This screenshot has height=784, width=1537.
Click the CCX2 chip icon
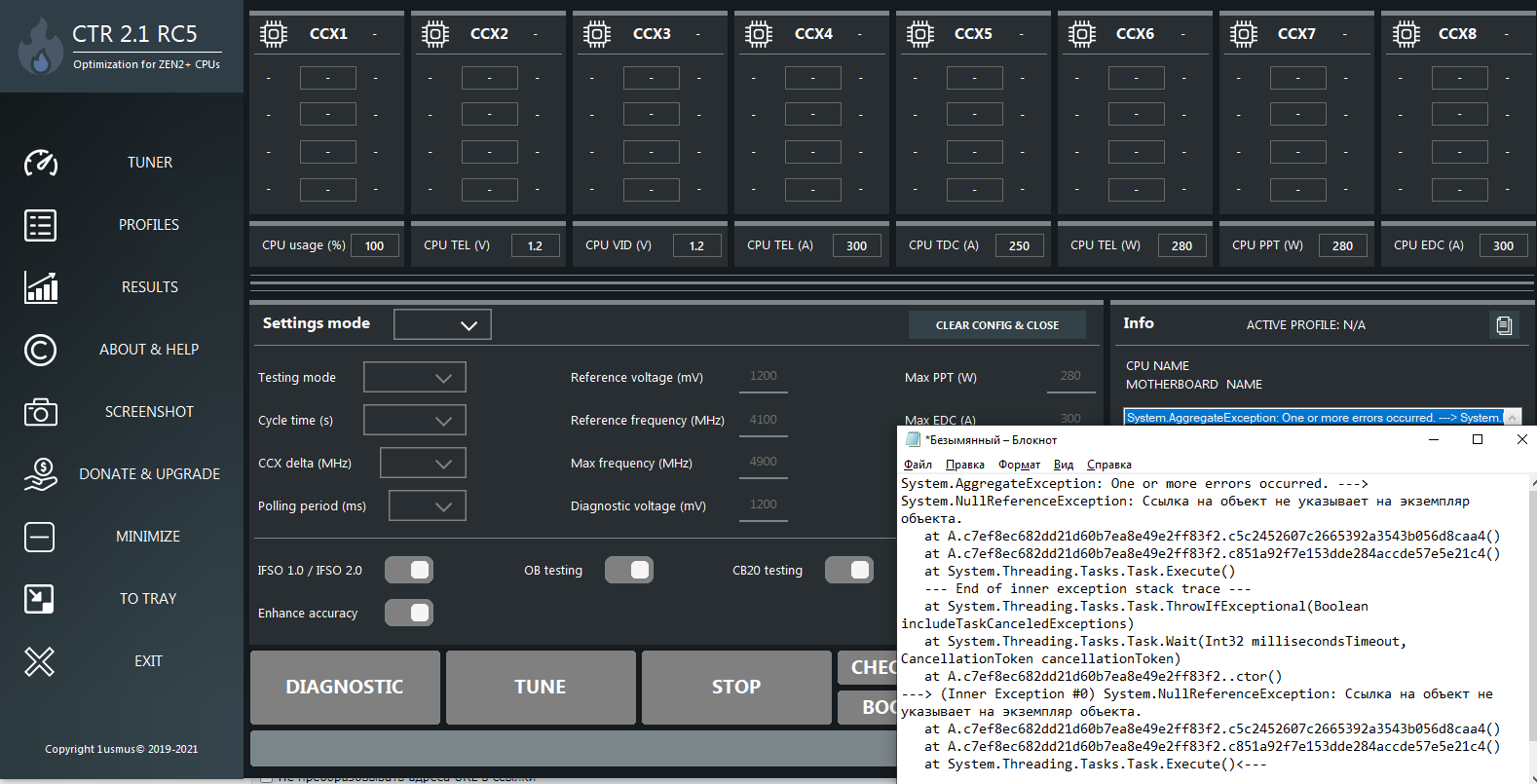[x=435, y=34]
